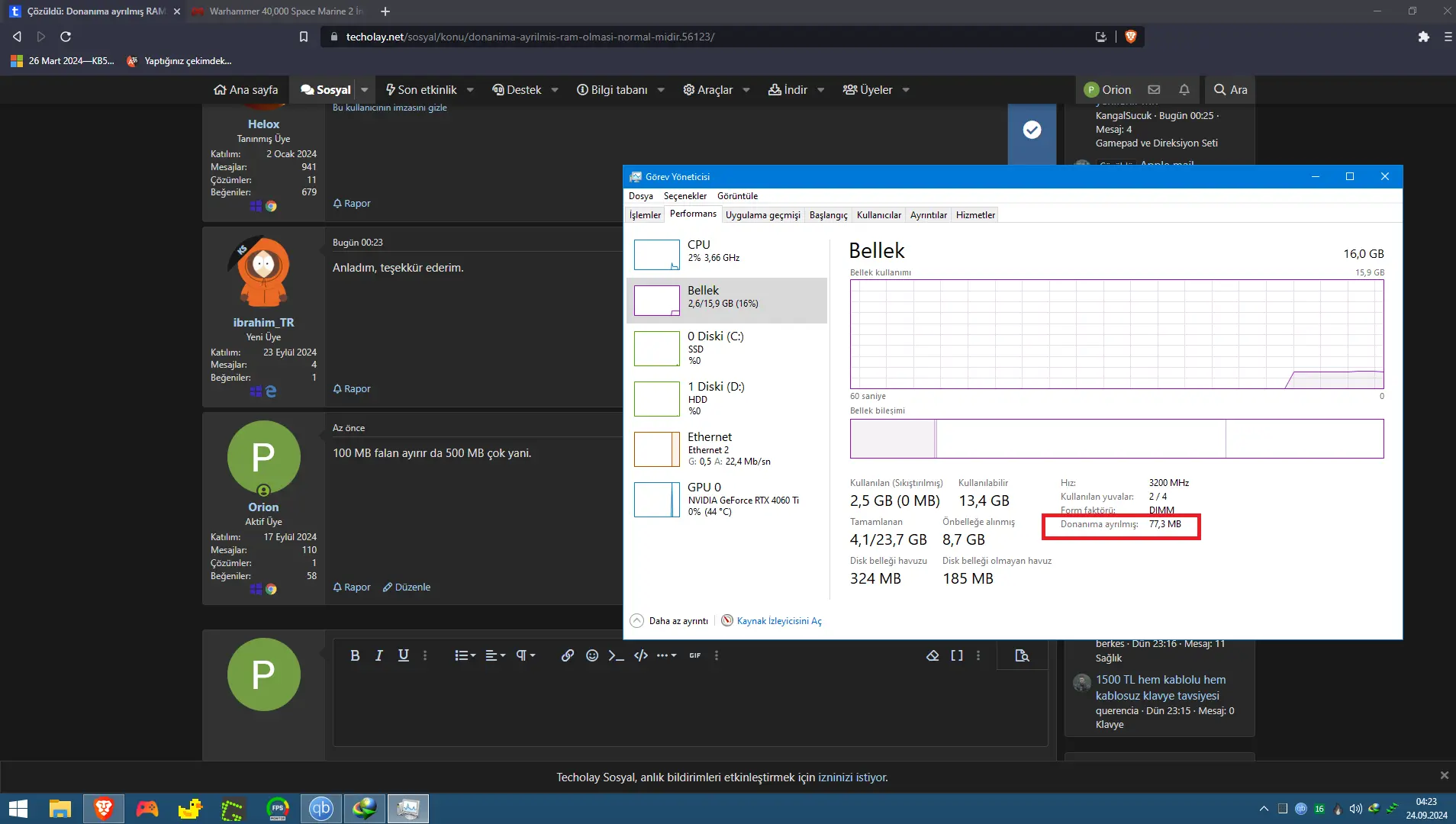The image size is (1456, 824).
Task: Switch to the Başlangıç tab
Action: point(828,215)
